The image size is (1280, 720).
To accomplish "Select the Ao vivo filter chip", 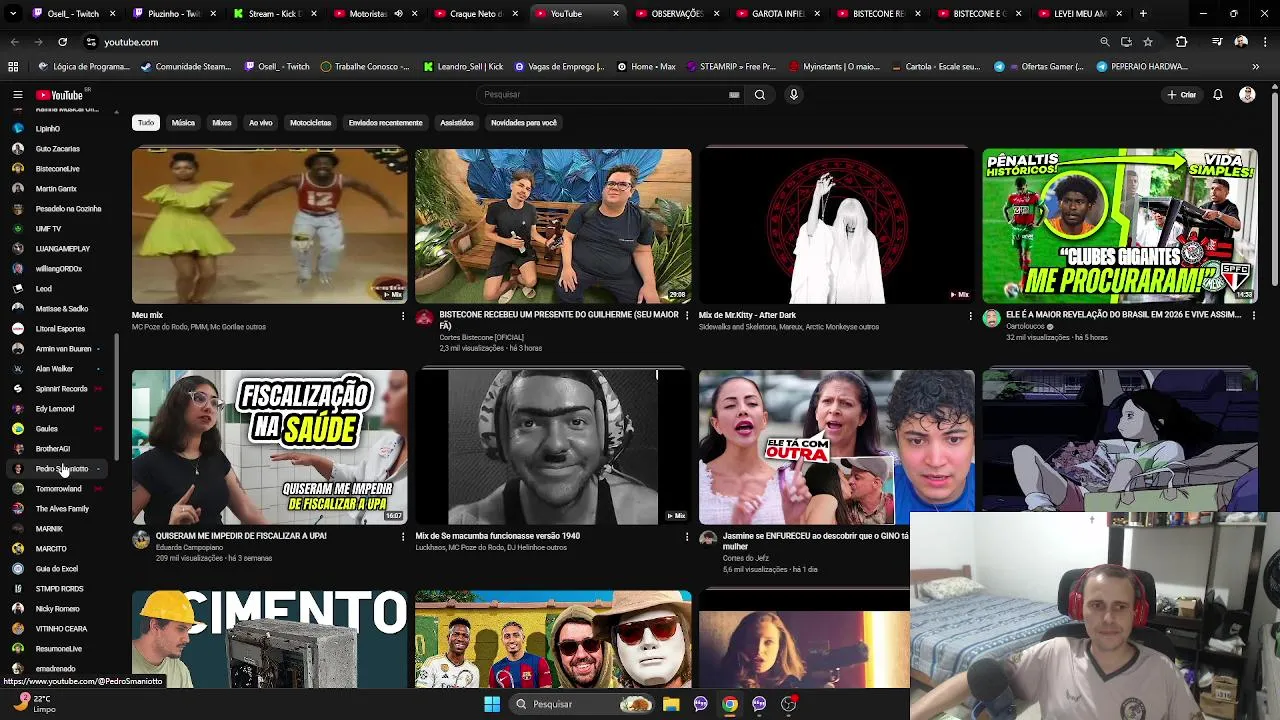I will click(x=260, y=123).
